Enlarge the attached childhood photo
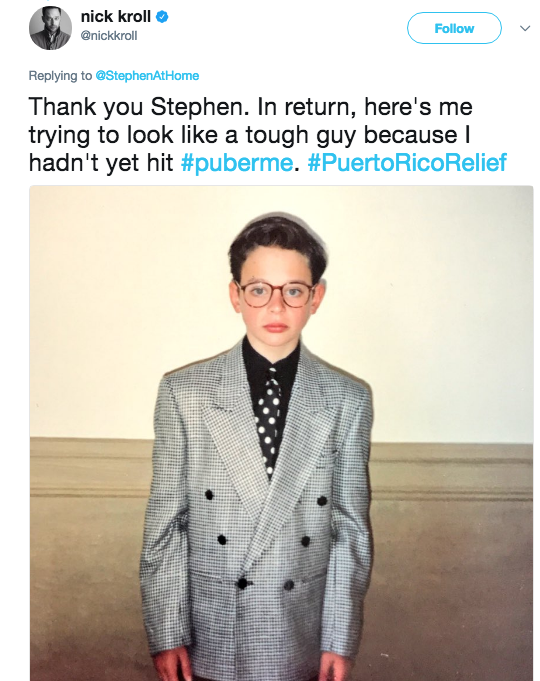This screenshot has height=681, width=540. point(281,433)
